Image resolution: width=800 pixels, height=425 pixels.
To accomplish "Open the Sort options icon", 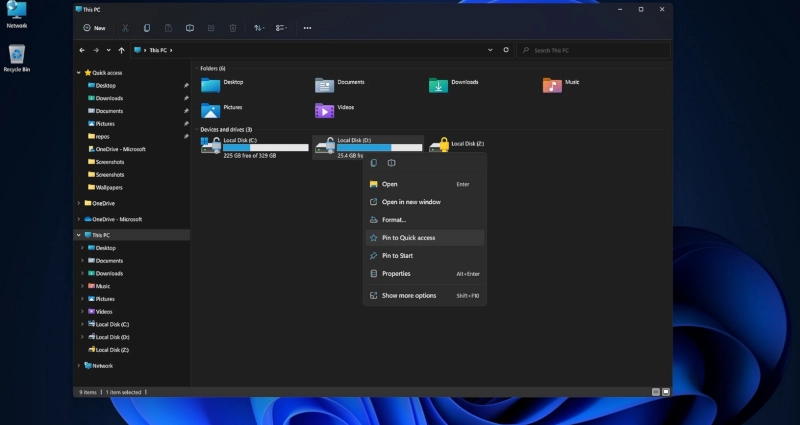I will tap(259, 28).
